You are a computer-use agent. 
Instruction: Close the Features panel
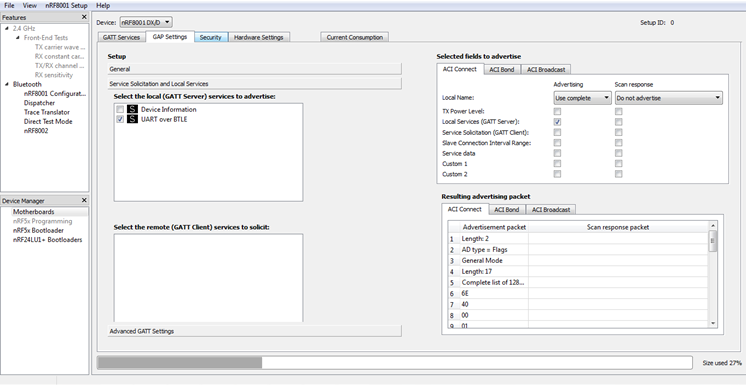coord(84,17)
